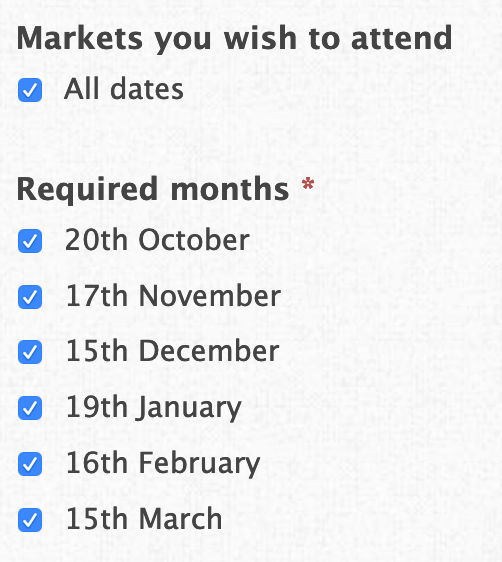Untick the 15th December checkbox
Image resolution: width=502 pixels, height=562 pixels.
[30, 352]
